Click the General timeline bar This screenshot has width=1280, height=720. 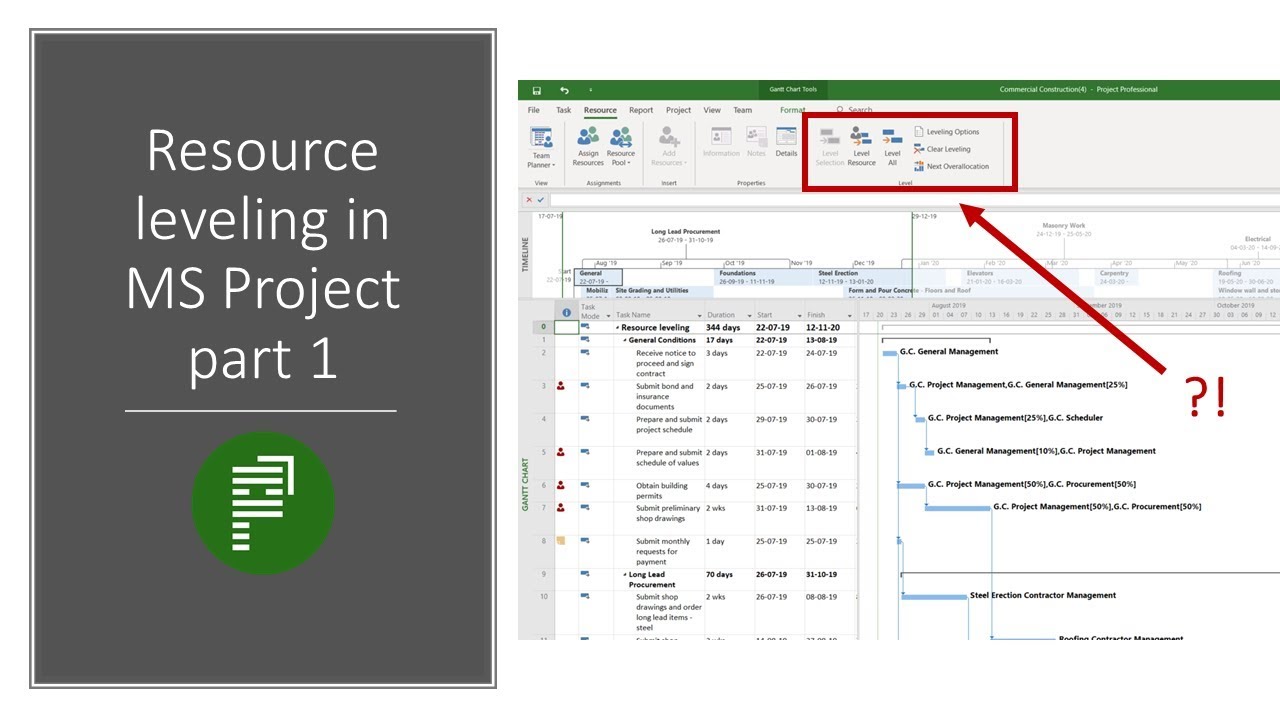click(x=599, y=277)
